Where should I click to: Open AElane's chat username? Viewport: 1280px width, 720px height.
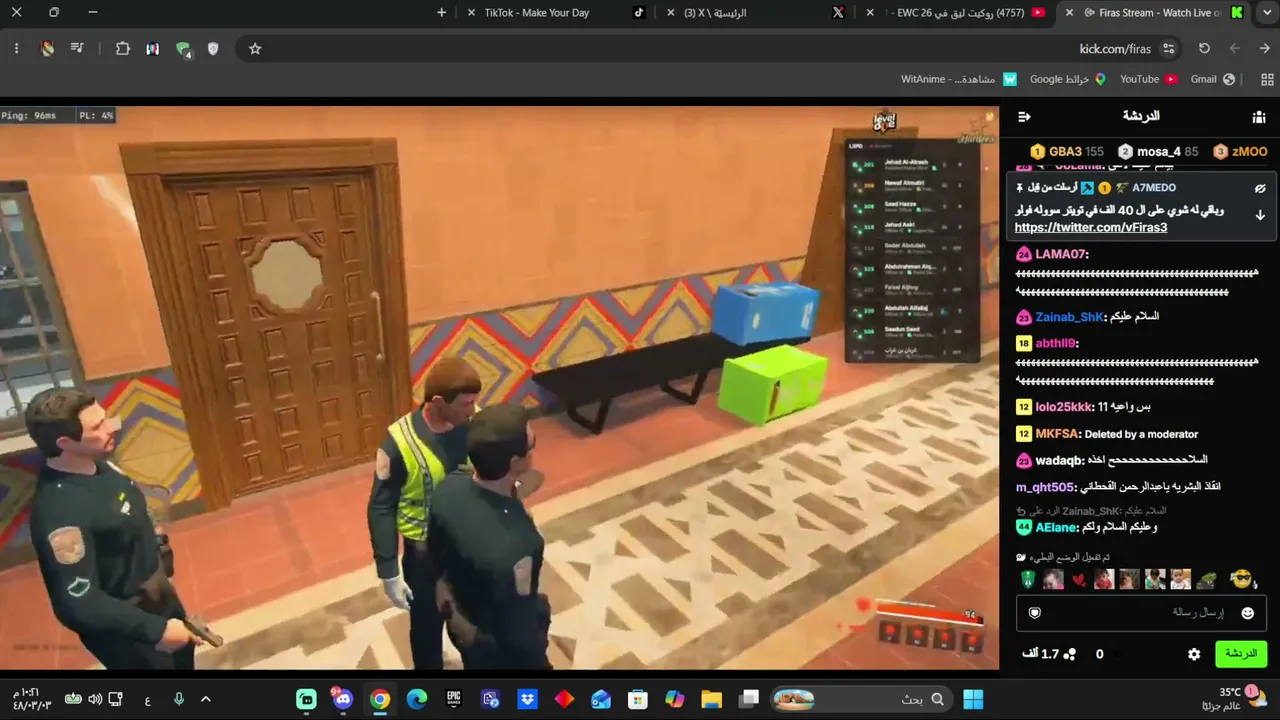tap(1056, 527)
